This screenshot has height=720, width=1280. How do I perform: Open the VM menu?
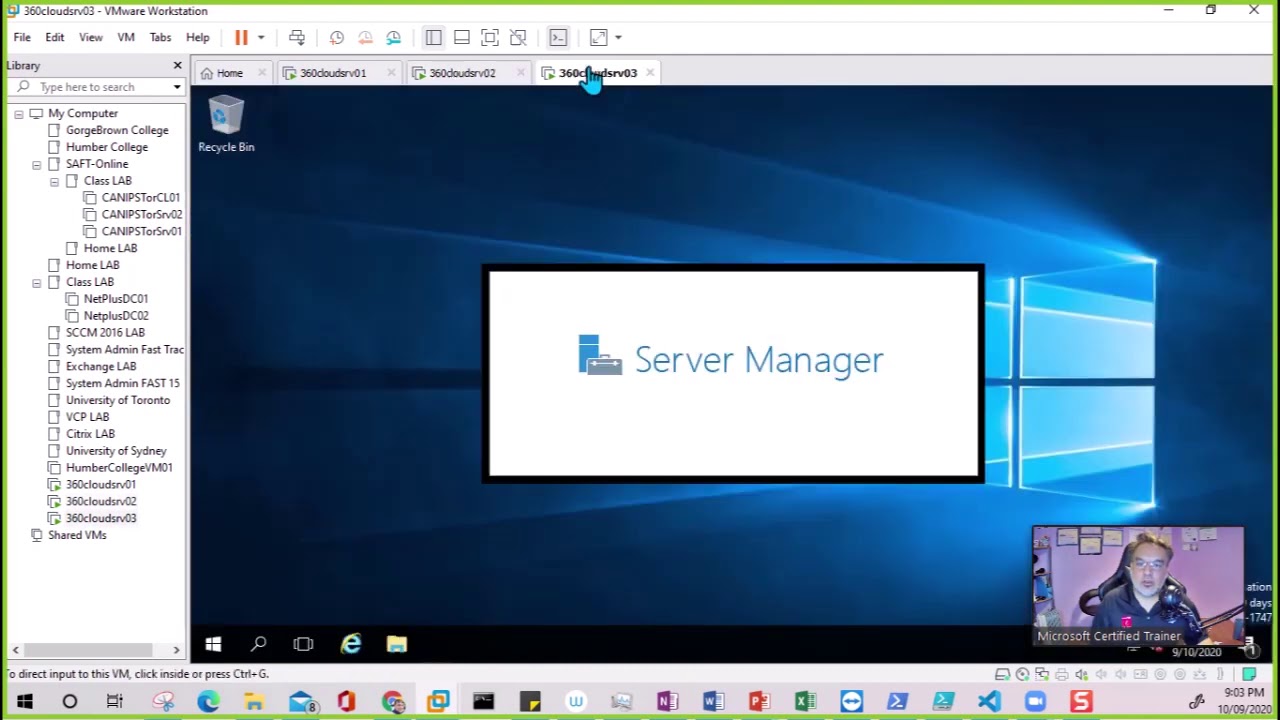click(126, 37)
